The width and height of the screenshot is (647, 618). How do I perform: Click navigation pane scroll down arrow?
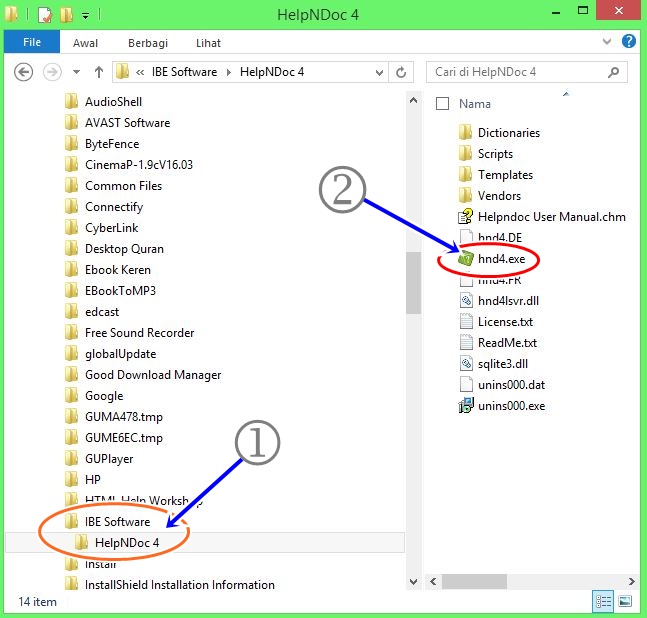tap(413, 582)
